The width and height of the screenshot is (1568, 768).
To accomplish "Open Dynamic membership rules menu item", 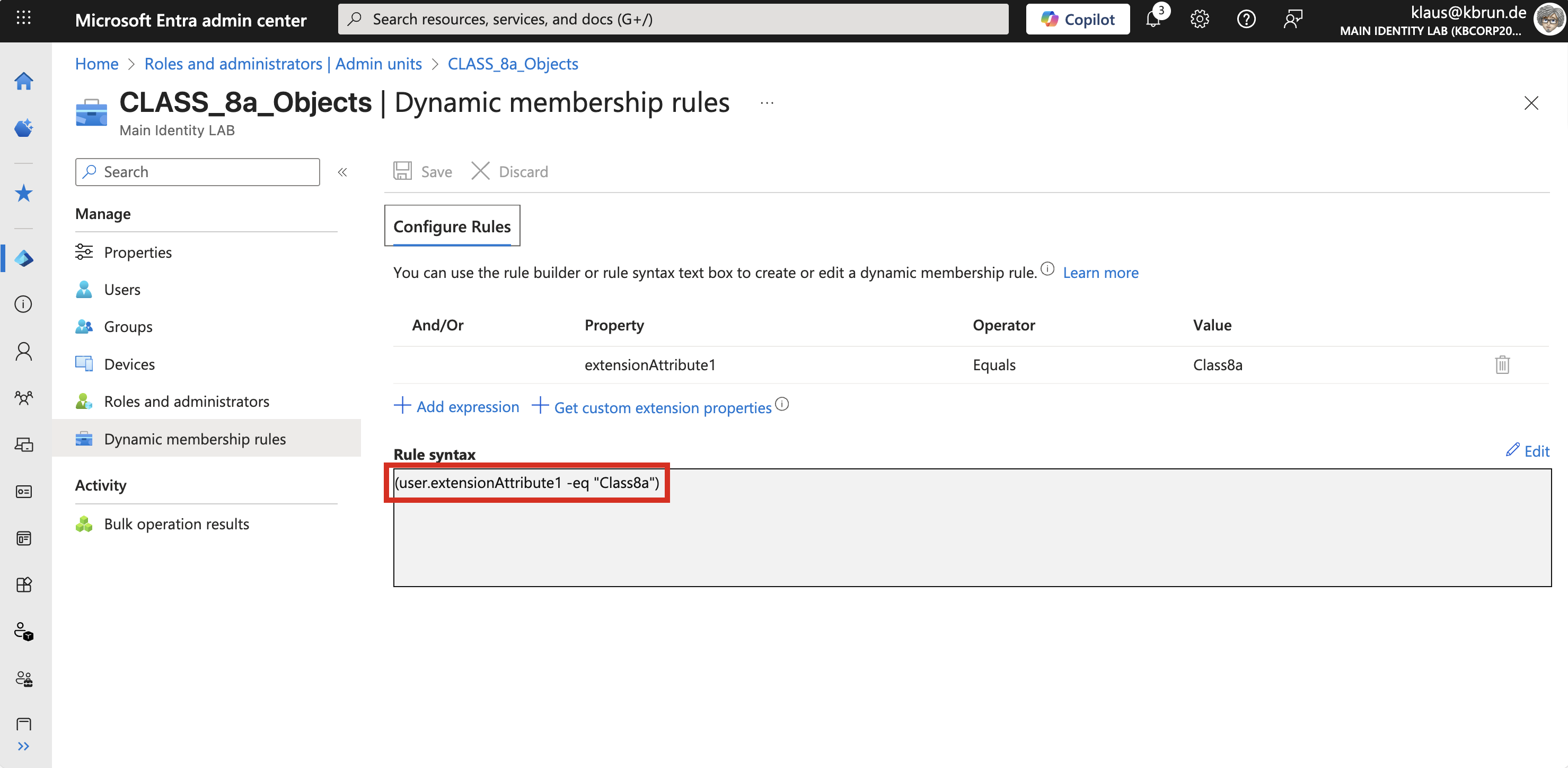I will [x=195, y=439].
